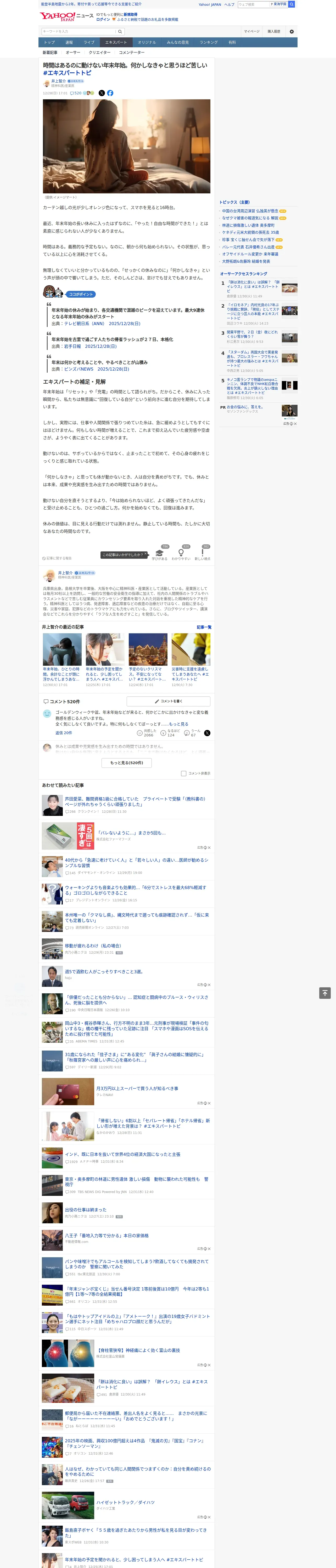The width and height of the screenshot is (336, 1568).
Task: Click the keyword search magnifier icon
Action: [x=120, y=32]
